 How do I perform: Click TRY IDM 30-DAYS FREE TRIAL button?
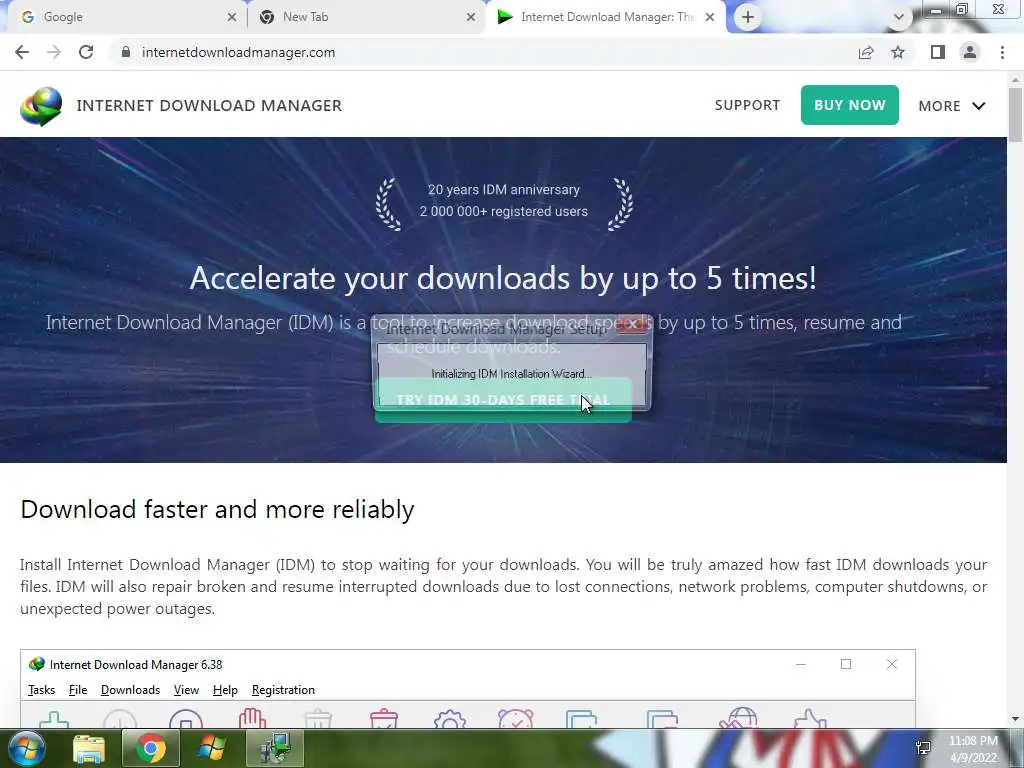503,400
